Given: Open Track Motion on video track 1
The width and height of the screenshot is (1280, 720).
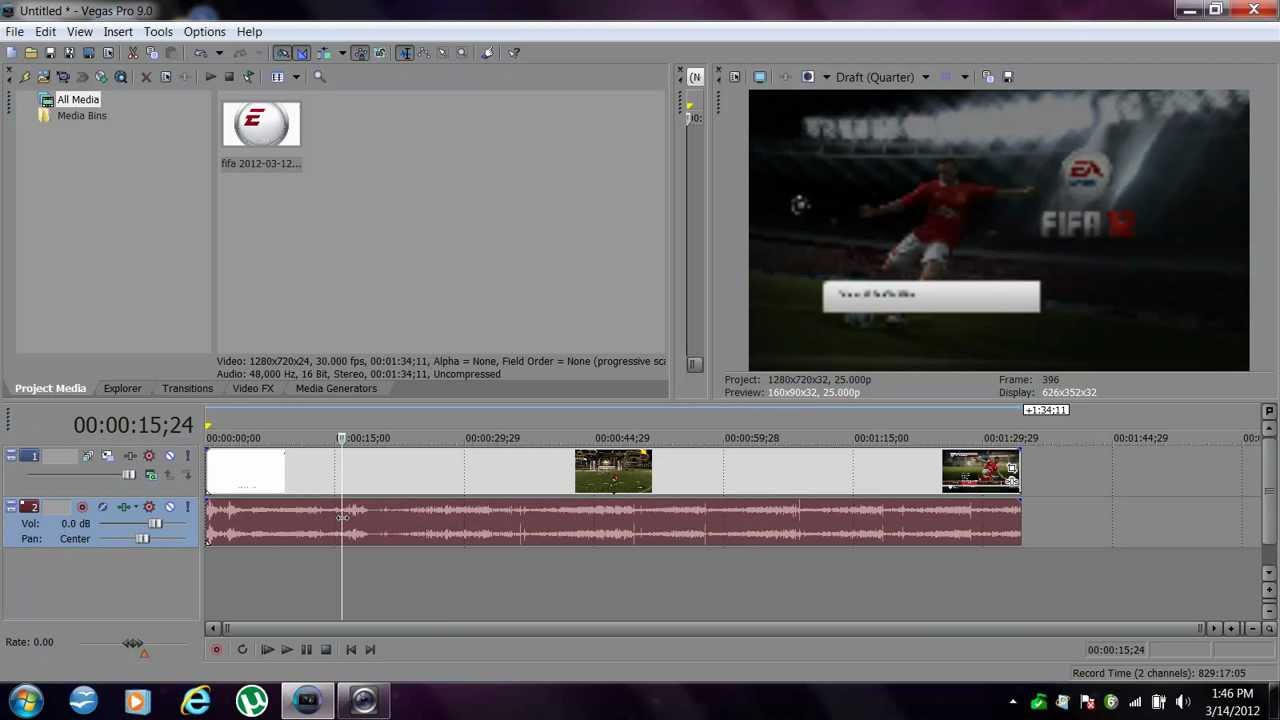Looking at the screenshot, I should (108, 456).
